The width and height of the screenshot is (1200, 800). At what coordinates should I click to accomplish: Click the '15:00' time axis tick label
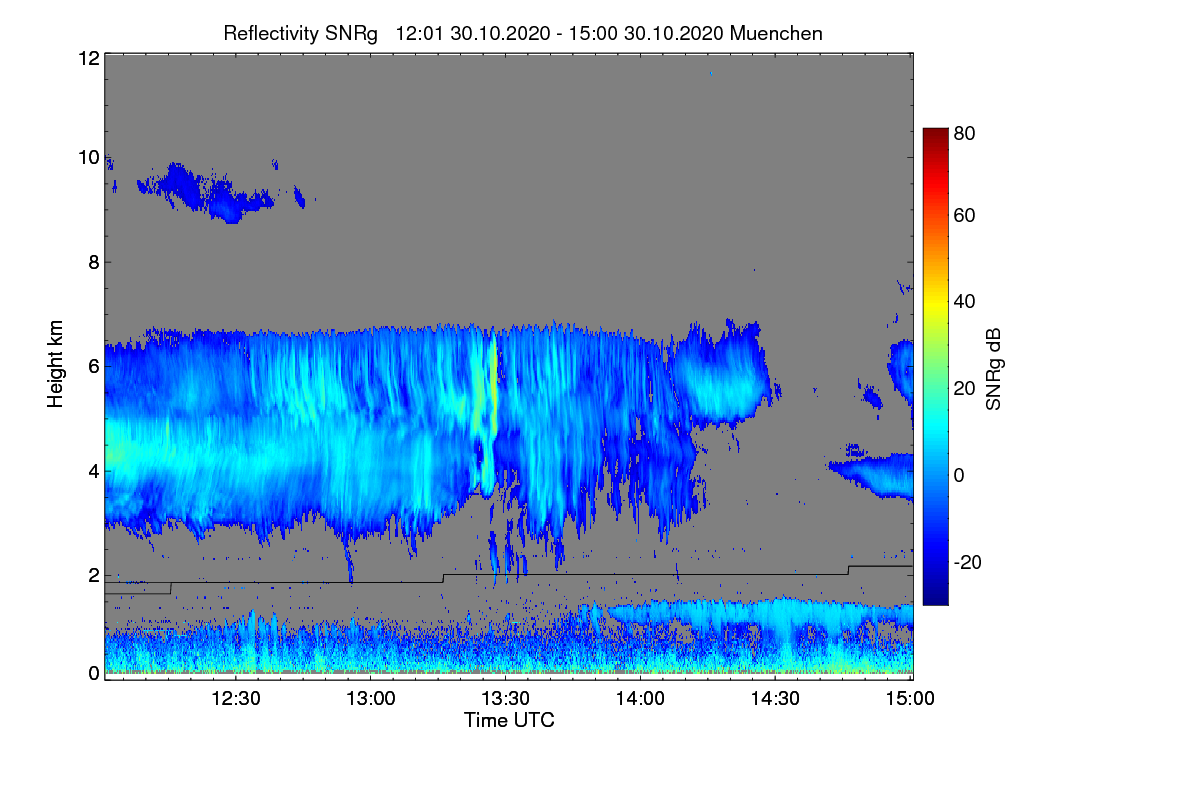click(x=910, y=698)
